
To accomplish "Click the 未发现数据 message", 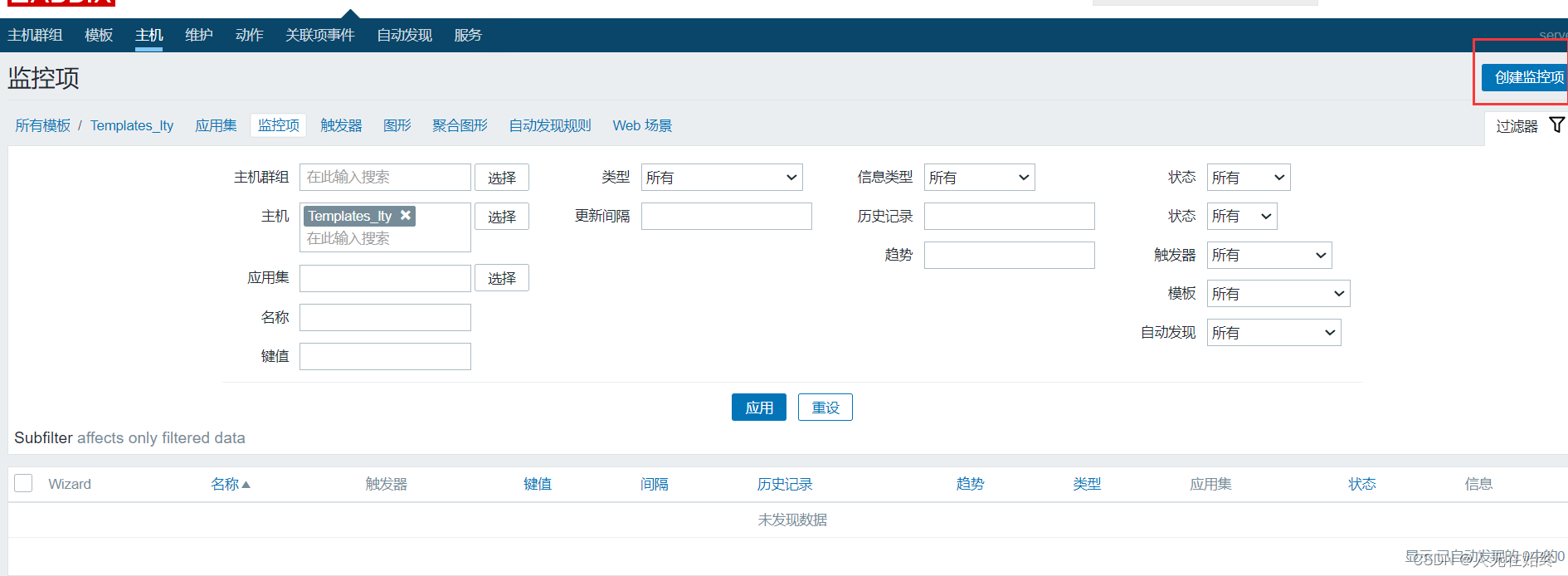I will click(792, 520).
